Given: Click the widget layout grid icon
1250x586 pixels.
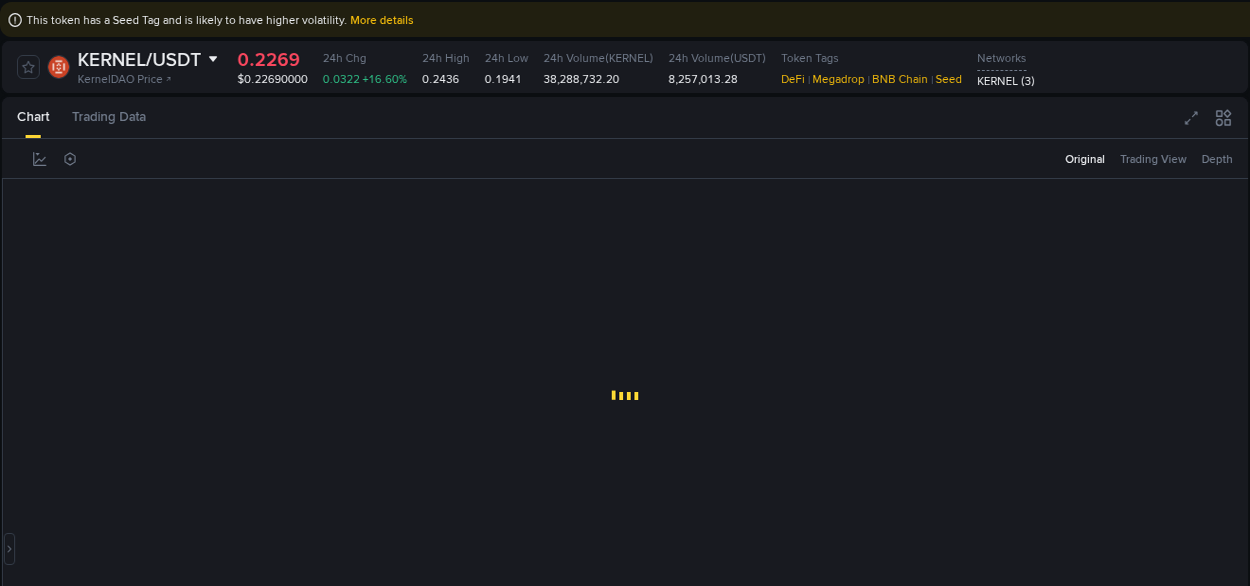Looking at the screenshot, I should click(x=1223, y=117).
